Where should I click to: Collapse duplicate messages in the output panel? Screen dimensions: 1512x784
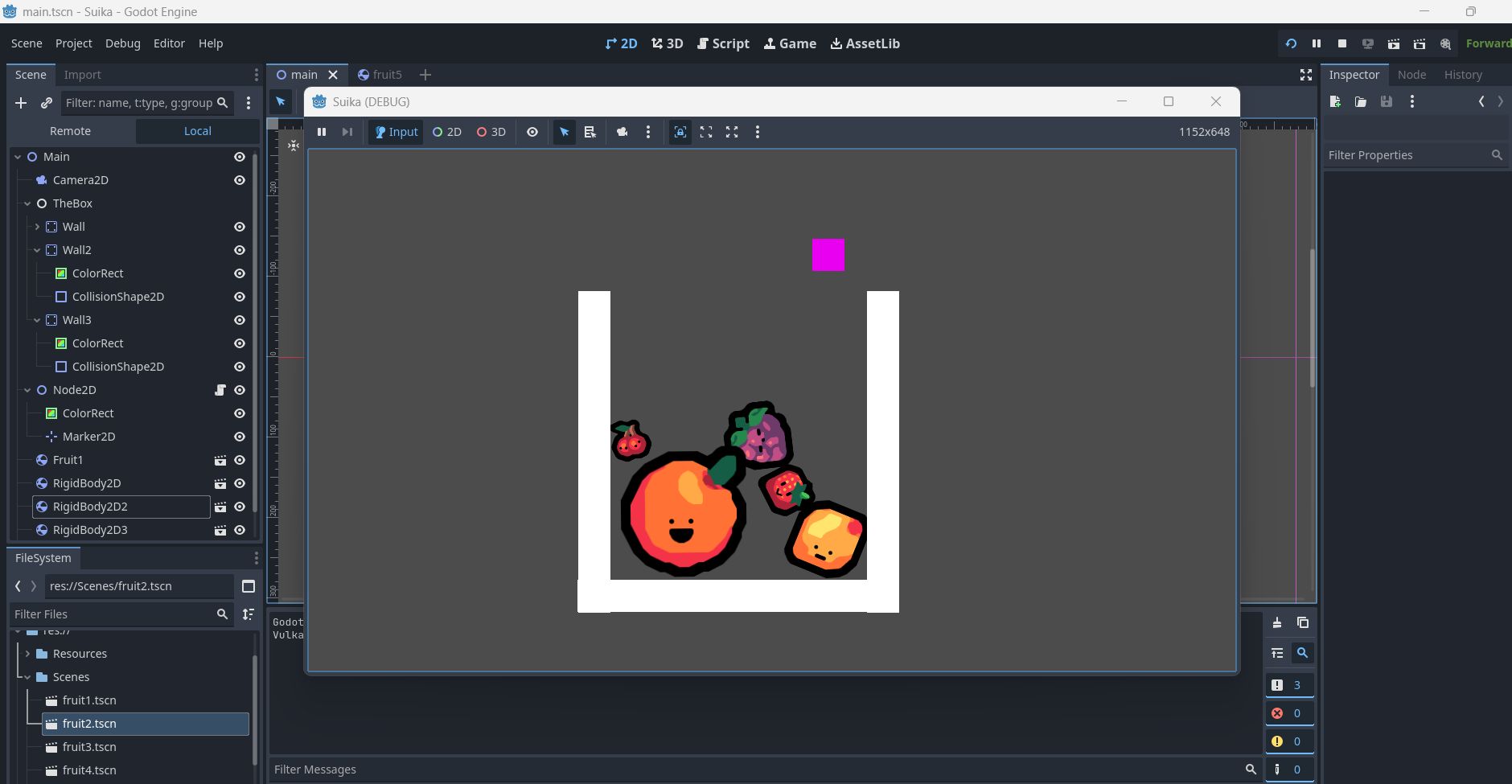point(1277,653)
